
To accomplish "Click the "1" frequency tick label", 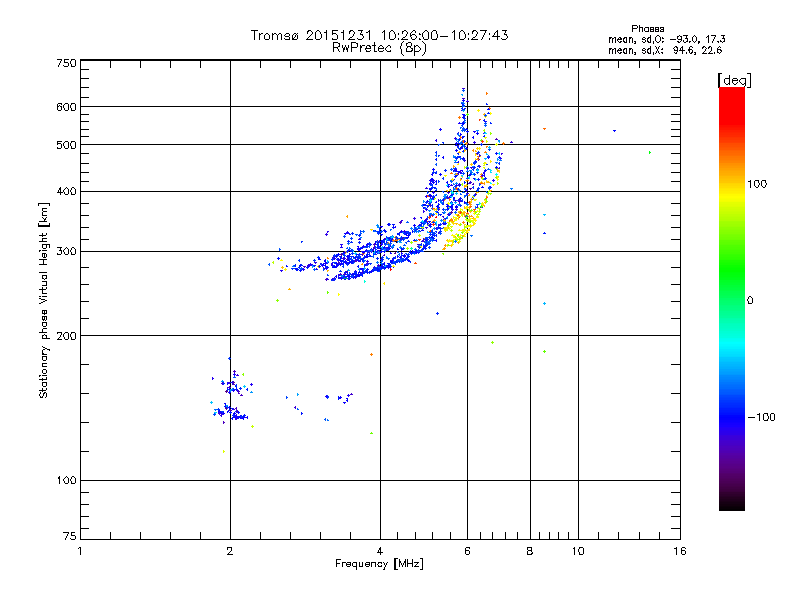I will click(x=80, y=551).
